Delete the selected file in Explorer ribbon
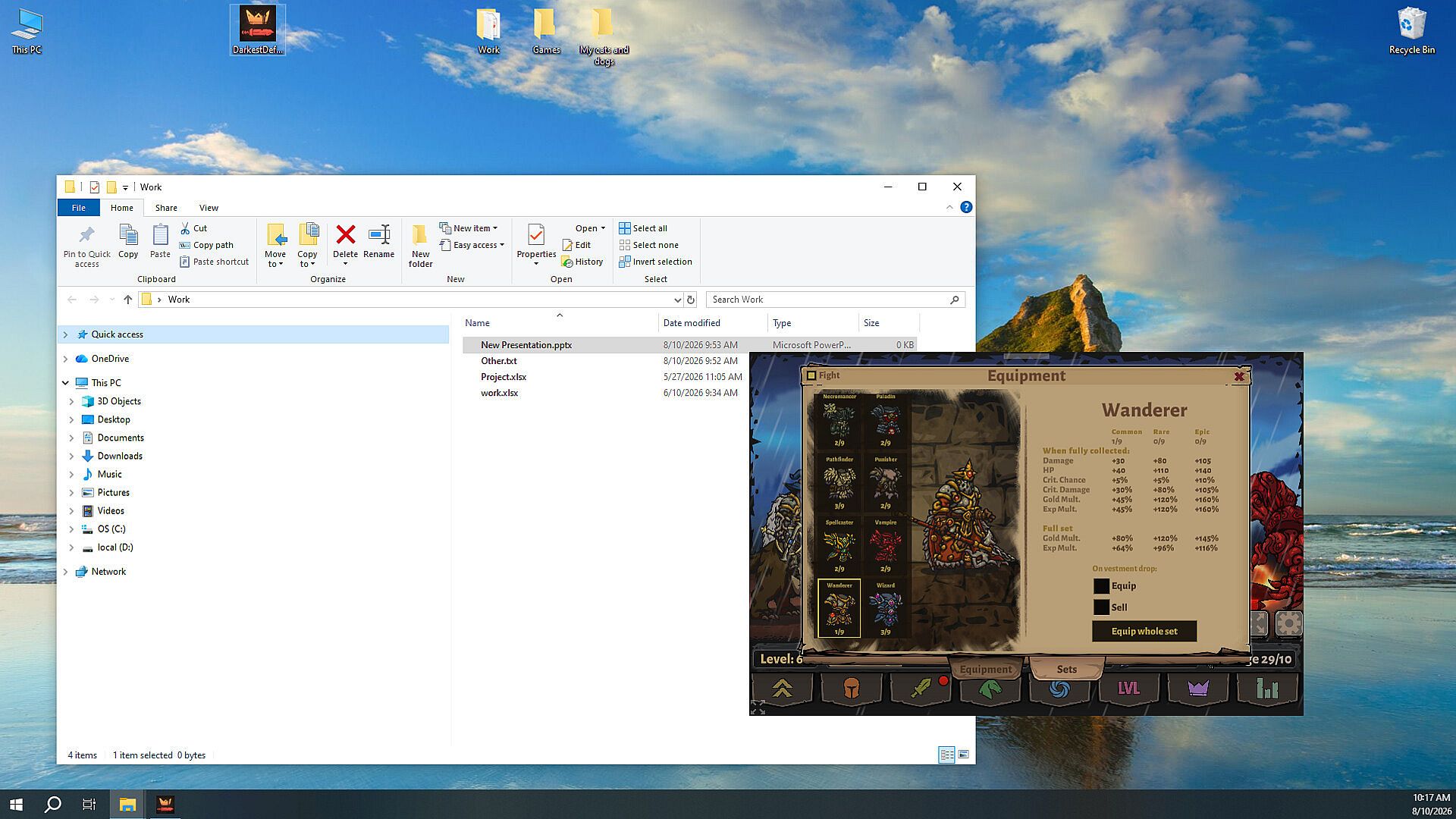 [x=345, y=245]
